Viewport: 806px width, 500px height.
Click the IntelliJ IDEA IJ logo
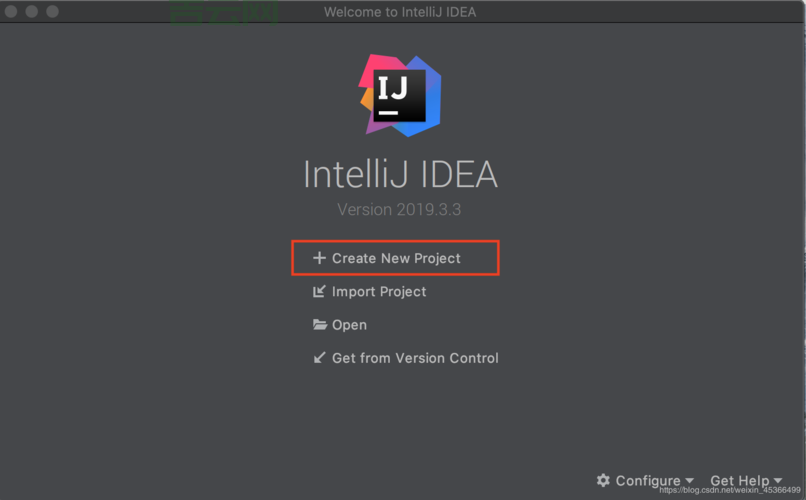point(400,96)
